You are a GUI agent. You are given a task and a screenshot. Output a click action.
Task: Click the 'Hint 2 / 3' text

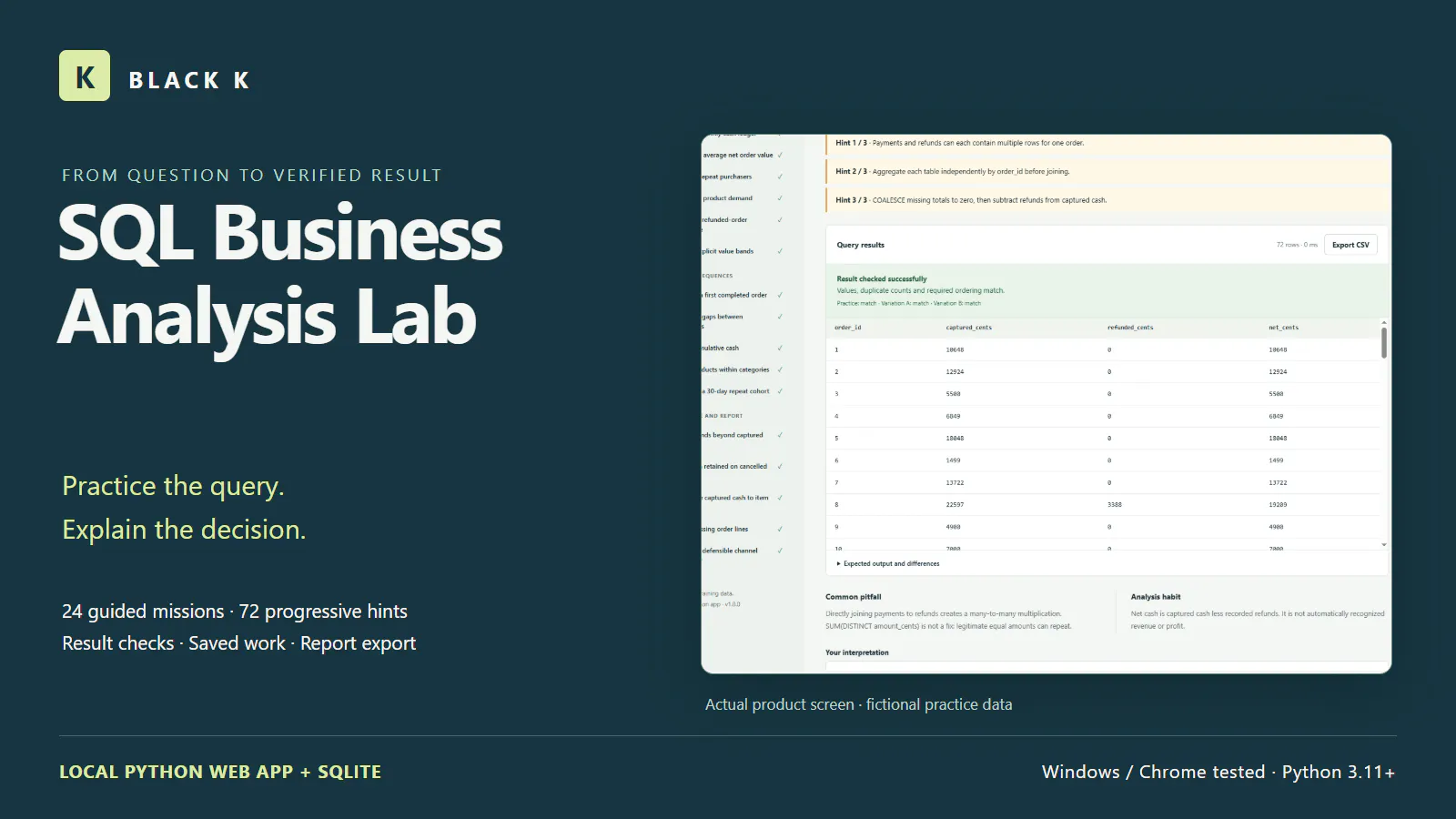851,171
